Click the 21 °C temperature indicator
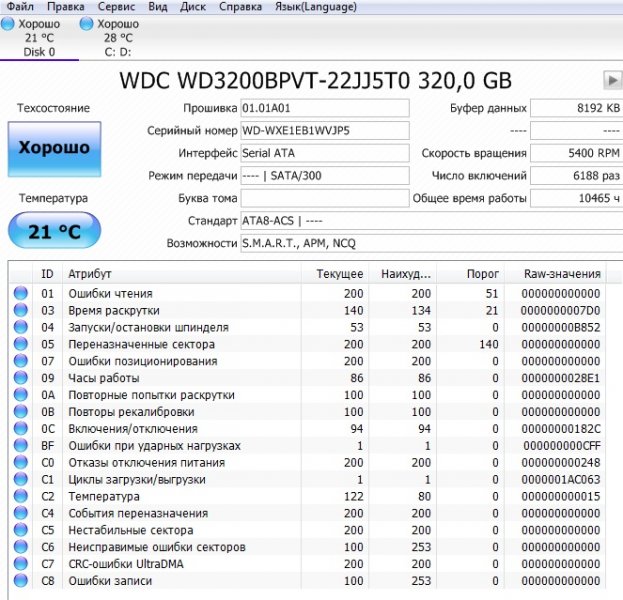The height and width of the screenshot is (600, 623). point(54,231)
